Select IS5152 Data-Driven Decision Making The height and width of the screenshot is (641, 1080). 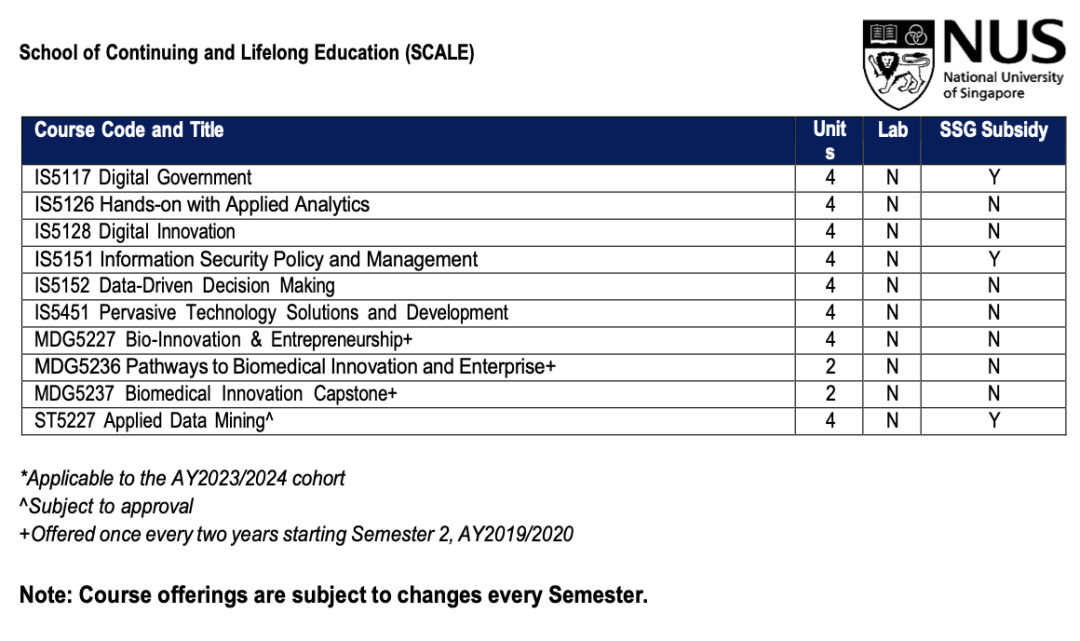[184, 286]
